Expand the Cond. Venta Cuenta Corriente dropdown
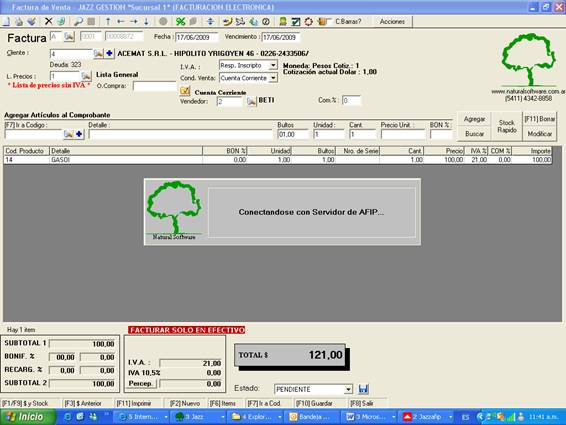The height and width of the screenshot is (425, 566). pos(273,78)
